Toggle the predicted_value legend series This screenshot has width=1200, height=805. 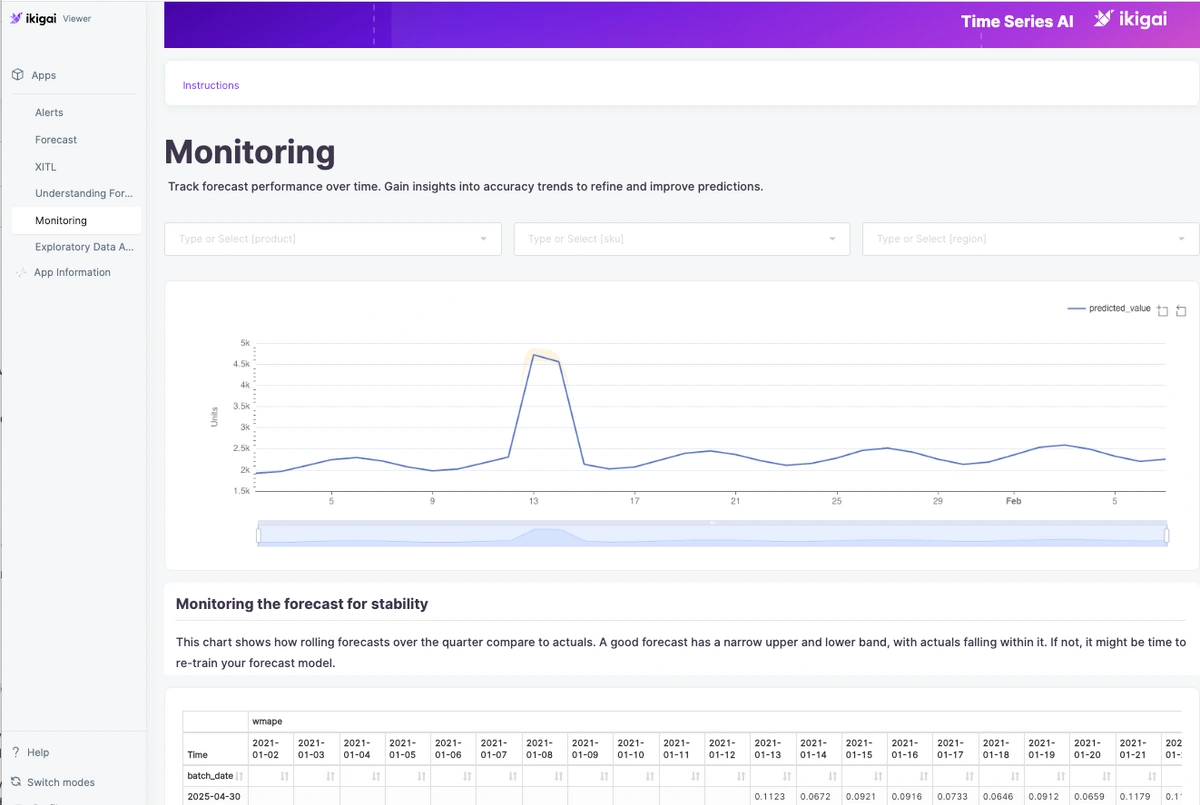click(1109, 309)
